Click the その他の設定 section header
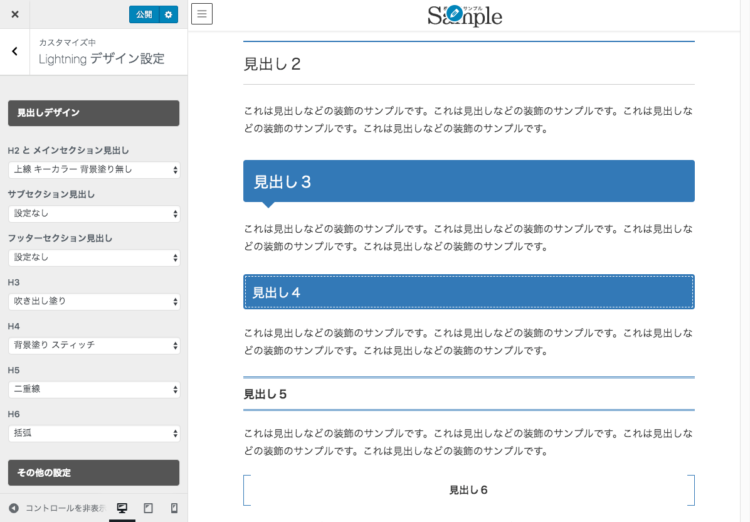Viewport: 750px width, 522px height. (x=94, y=473)
